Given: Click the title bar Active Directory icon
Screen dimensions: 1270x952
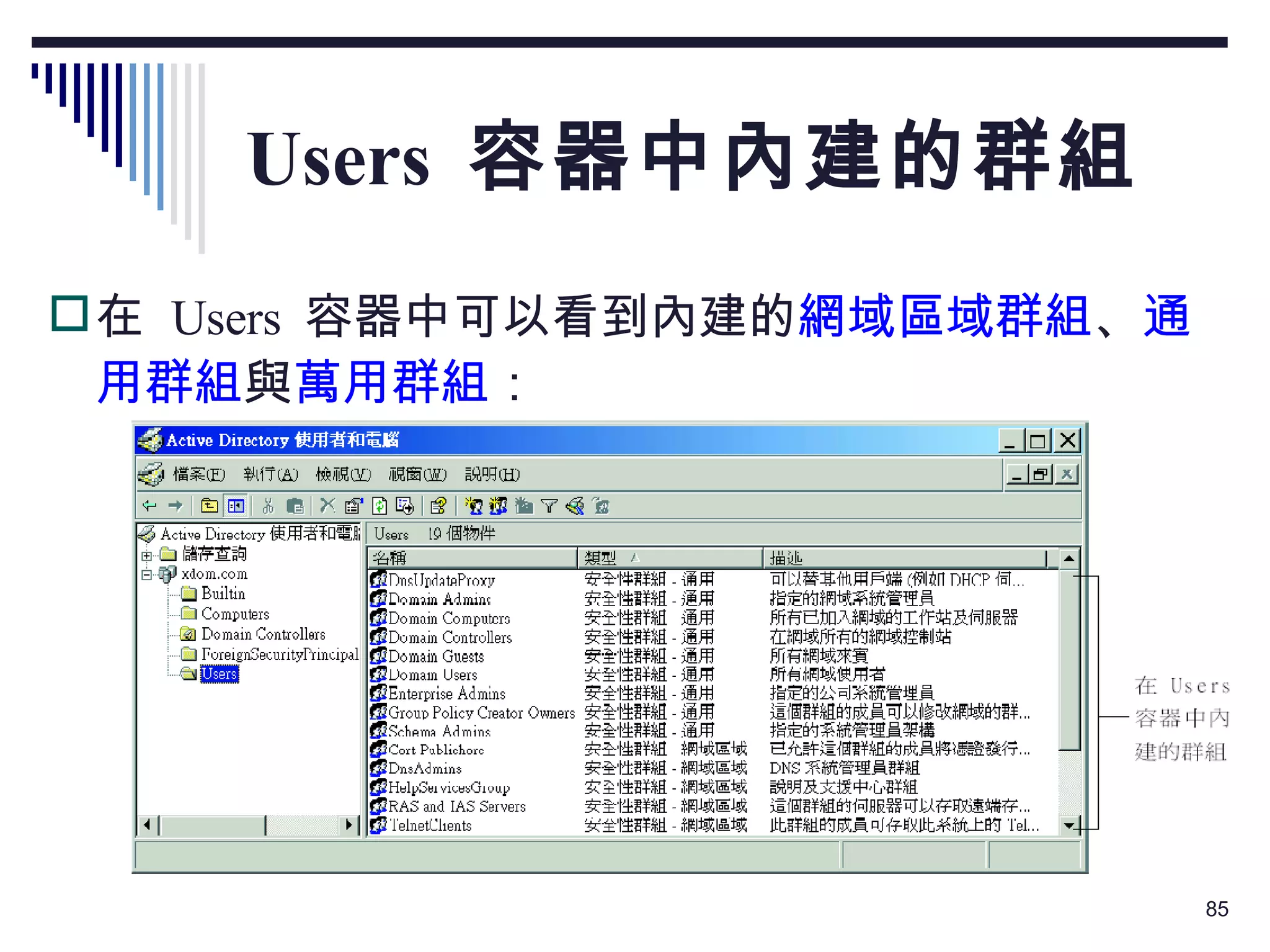Looking at the screenshot, I should point(149,440).
